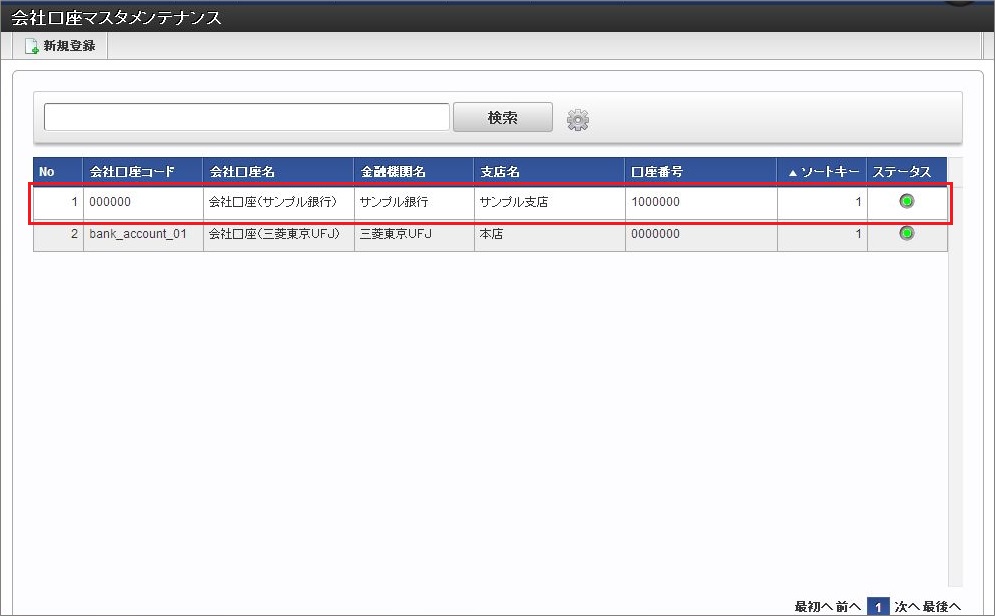Sort by 支店名 column header

click(549, 171)
